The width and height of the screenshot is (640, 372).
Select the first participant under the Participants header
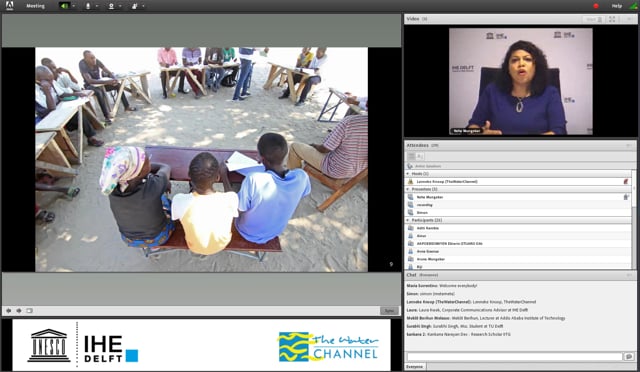pos(518,228)
